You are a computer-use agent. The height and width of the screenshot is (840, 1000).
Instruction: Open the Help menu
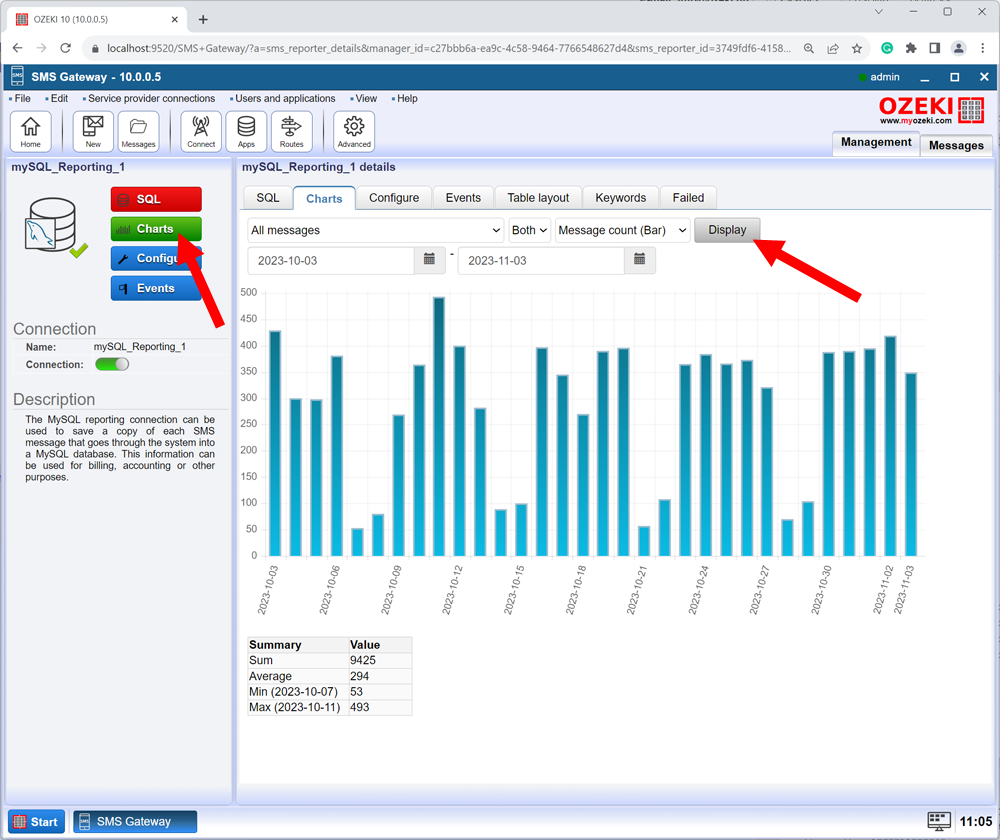(x=407, y=98)
